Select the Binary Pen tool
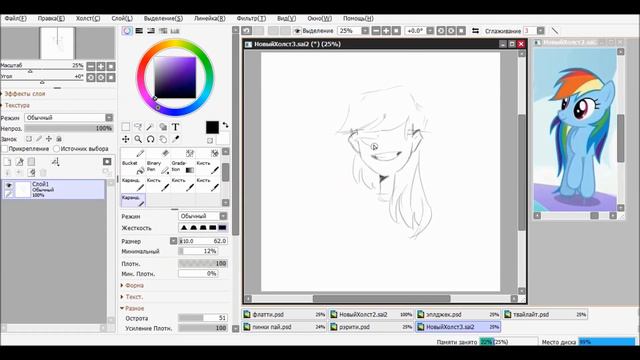 (158, 167)
